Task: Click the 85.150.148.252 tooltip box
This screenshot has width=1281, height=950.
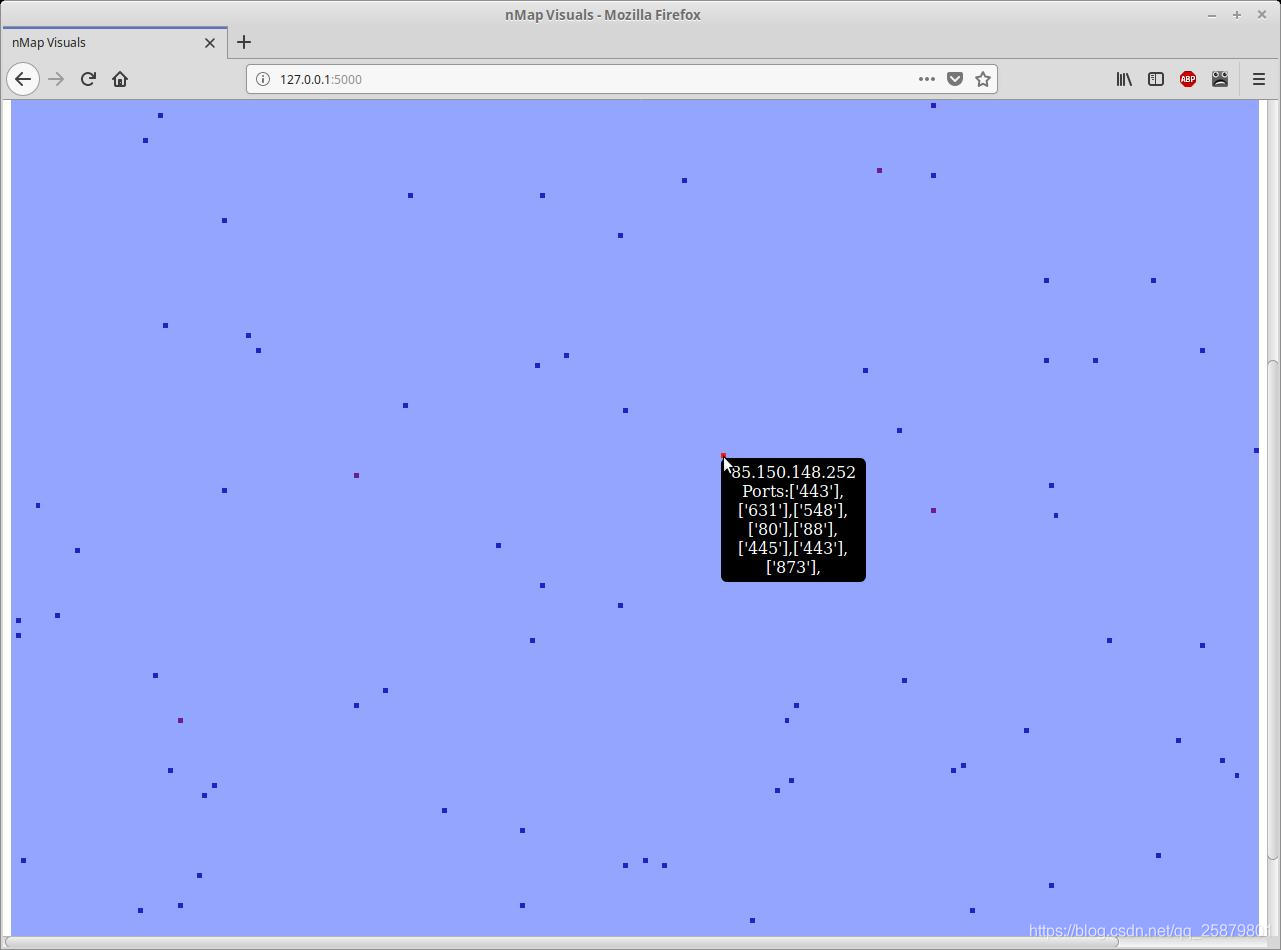Action: 793,520
